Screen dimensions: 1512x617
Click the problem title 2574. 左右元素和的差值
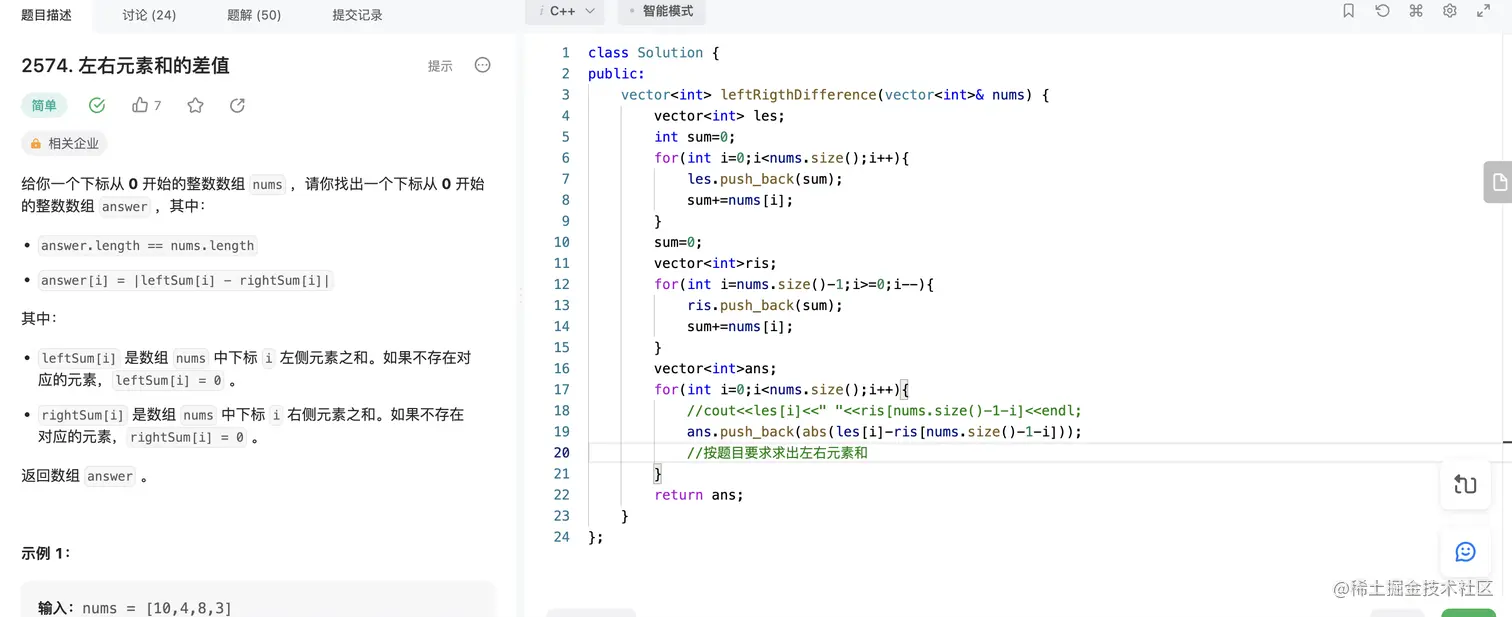(125, 65)
